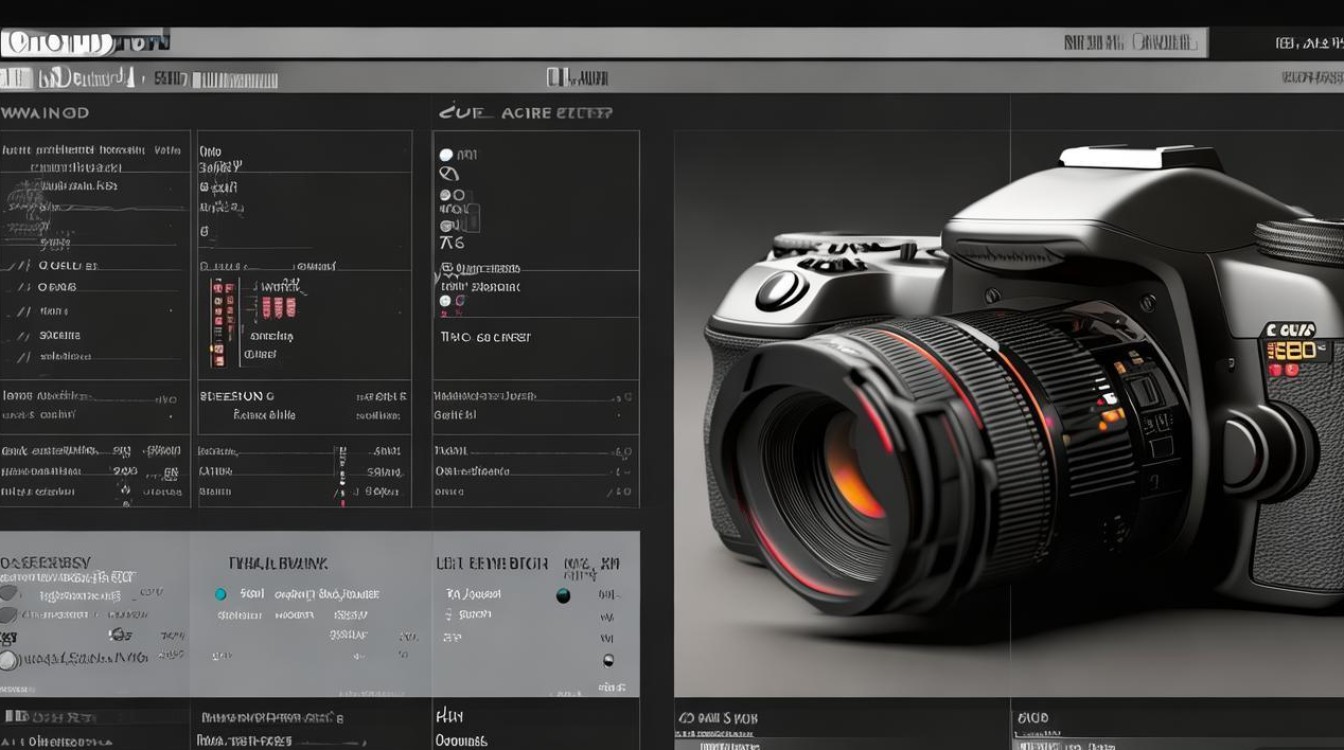Click the white logo in the title bar

(x=56, y=42)
